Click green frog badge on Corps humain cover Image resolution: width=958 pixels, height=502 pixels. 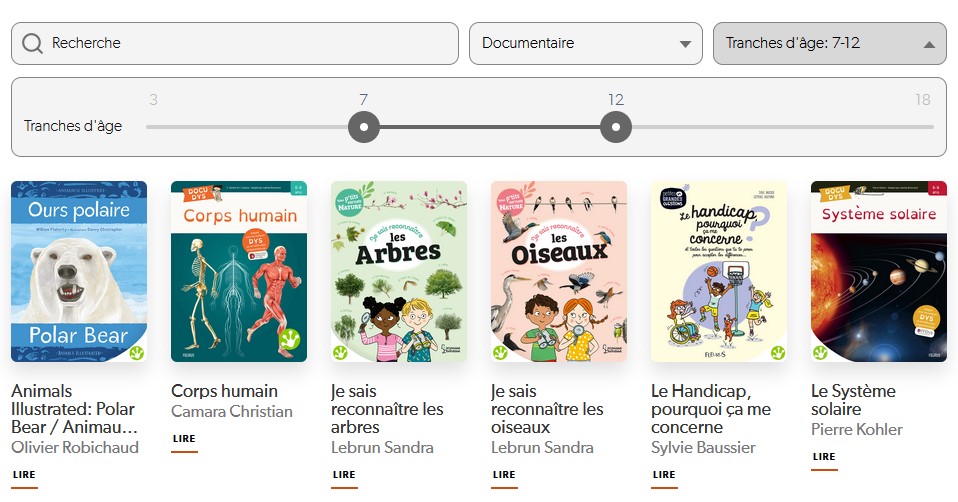click(x=289, y=340)
